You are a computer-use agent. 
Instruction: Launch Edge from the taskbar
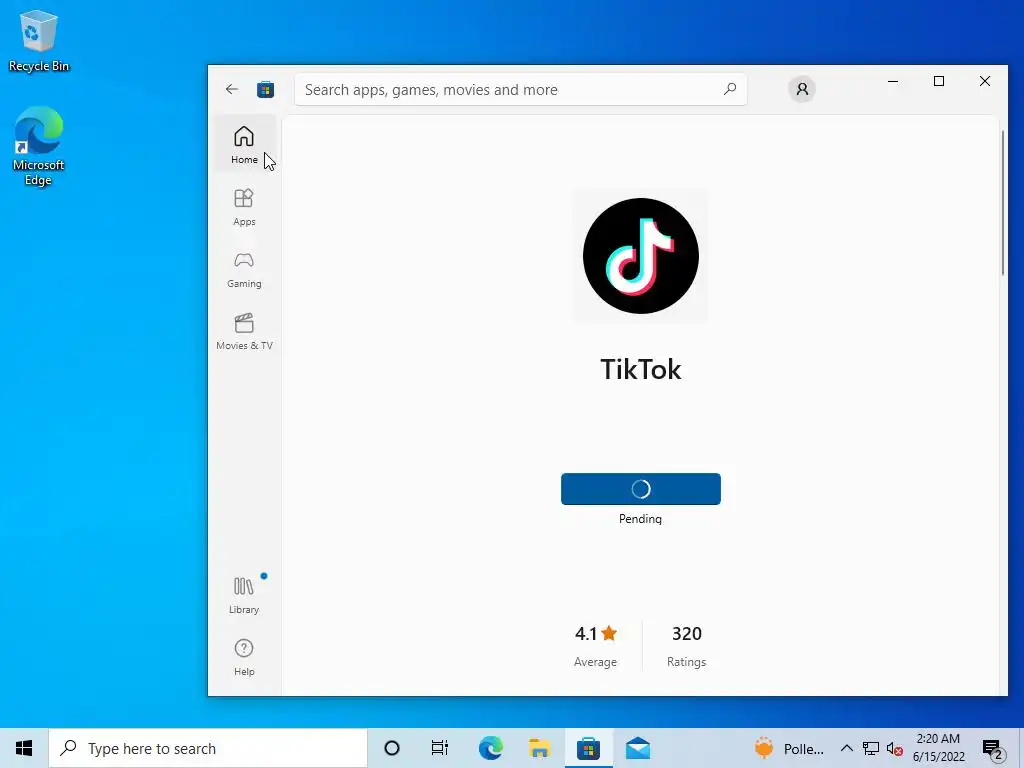pos(490,748)
